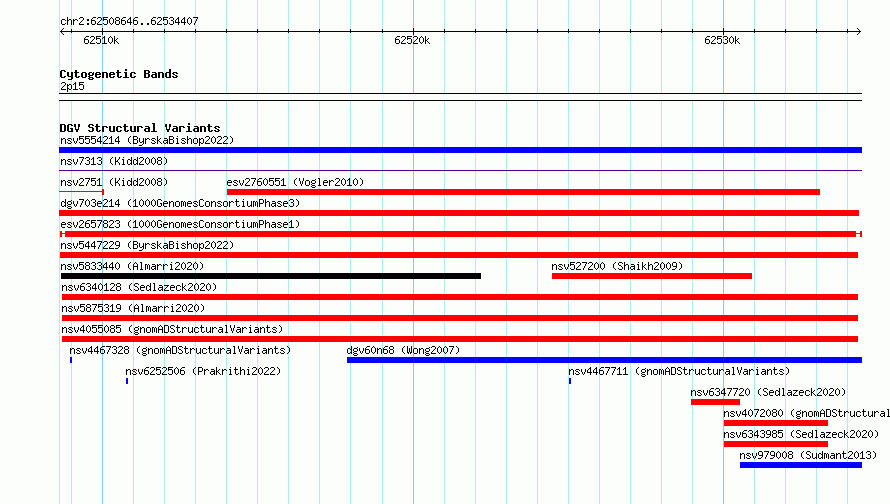The image size is (890, 504).
Task: Open esv2760551 (Vogler2010) variant label
Action: point(295,182)
